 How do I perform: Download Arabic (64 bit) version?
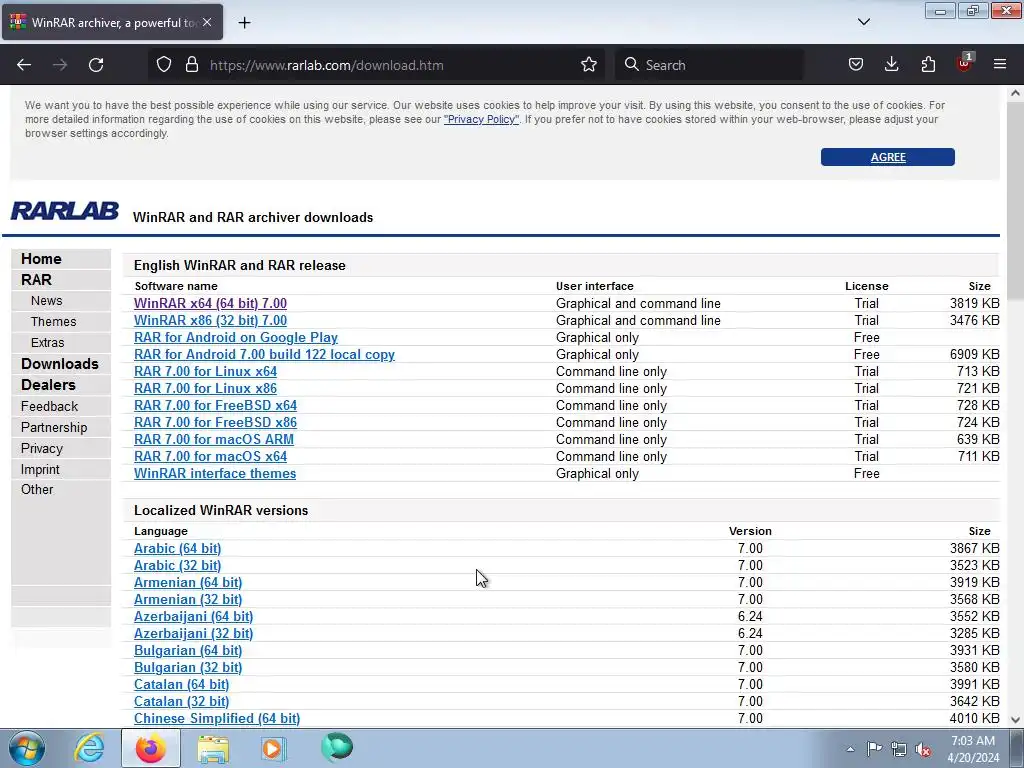[178, 548]
